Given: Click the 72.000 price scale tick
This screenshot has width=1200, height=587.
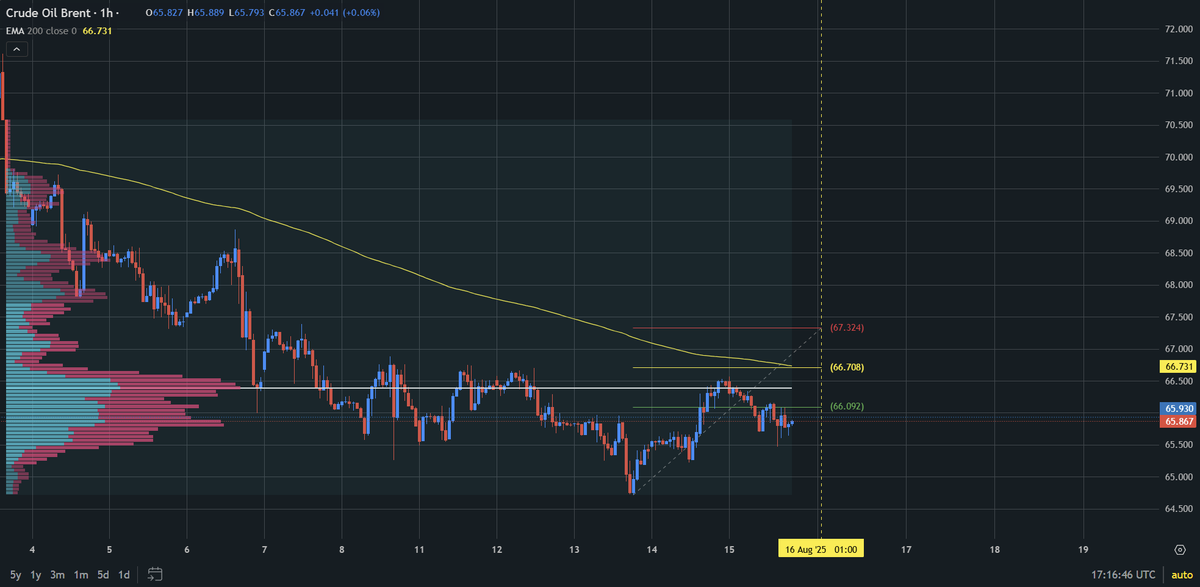Looking at the screenshot, I should (x=1179, y=29).
